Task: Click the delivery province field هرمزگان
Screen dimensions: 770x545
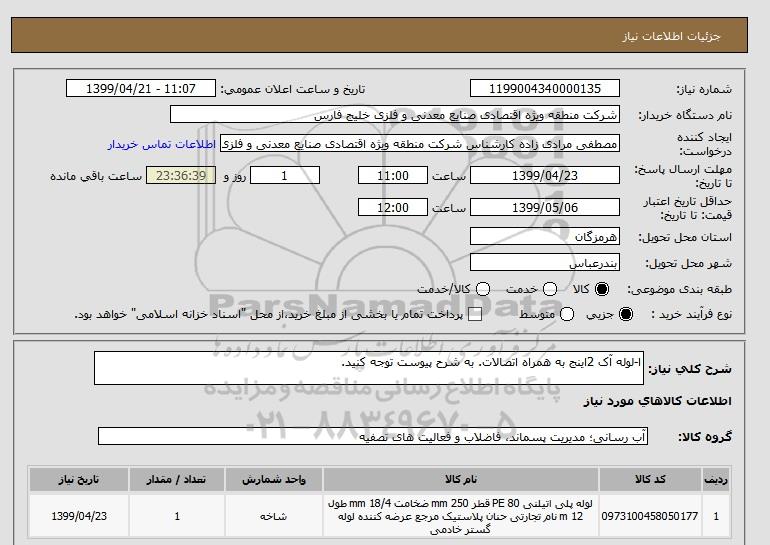Action: pyautogui.click(x=545, y=236)
